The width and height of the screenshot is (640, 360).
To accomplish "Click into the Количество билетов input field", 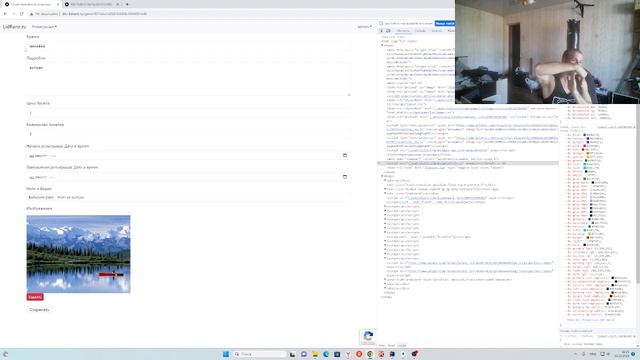I will (x=189, y=134).
